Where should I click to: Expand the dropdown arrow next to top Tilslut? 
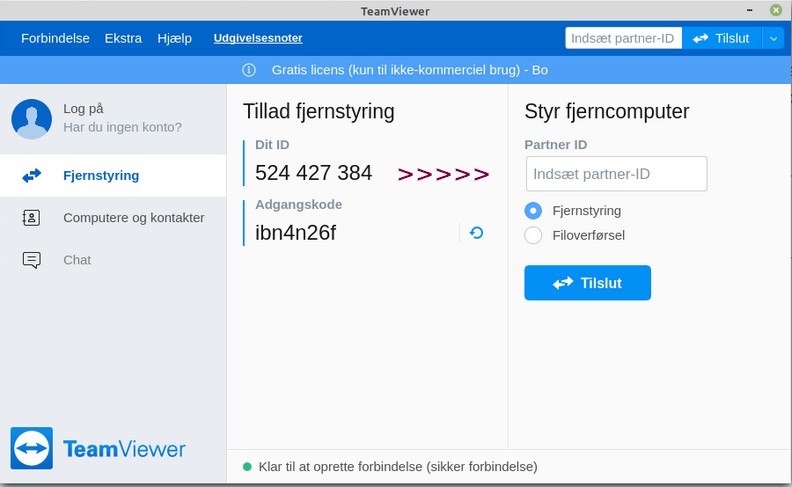point(773,38)
